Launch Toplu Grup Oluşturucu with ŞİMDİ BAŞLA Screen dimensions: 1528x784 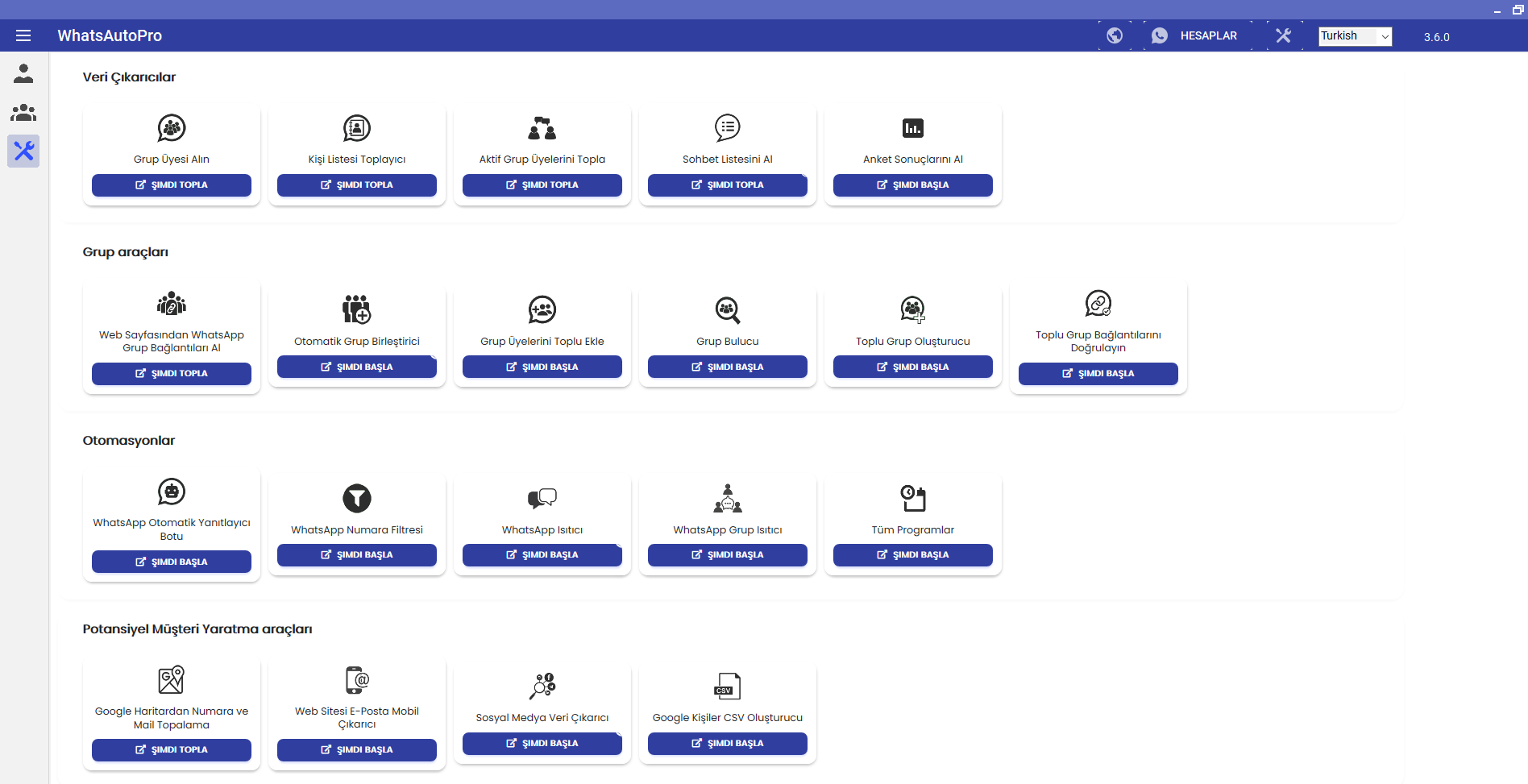pos(913,367)
